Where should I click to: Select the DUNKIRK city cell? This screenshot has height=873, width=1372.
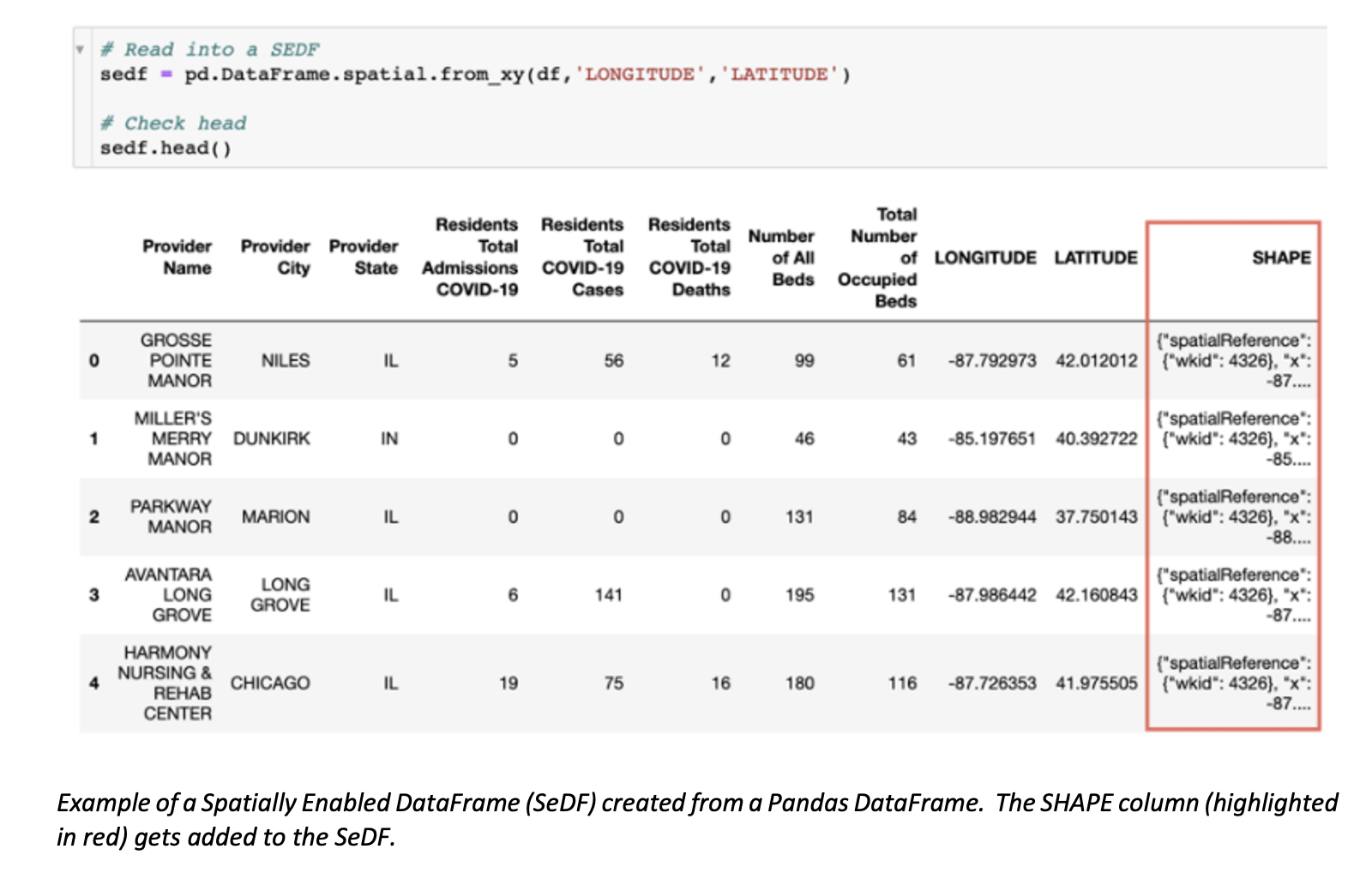click(x=272, y=439)
